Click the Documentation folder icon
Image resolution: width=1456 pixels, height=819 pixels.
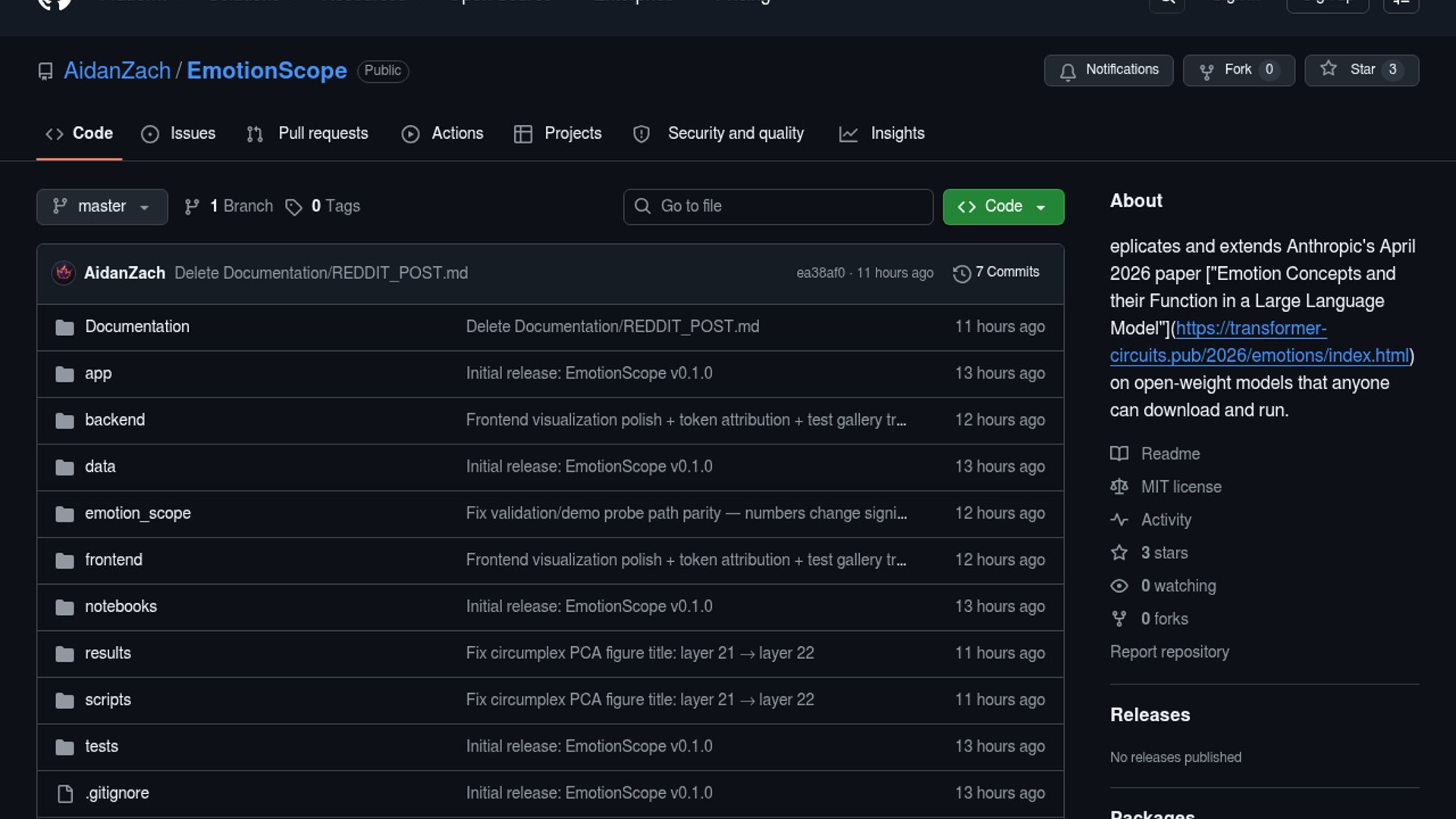click(65, 327)
